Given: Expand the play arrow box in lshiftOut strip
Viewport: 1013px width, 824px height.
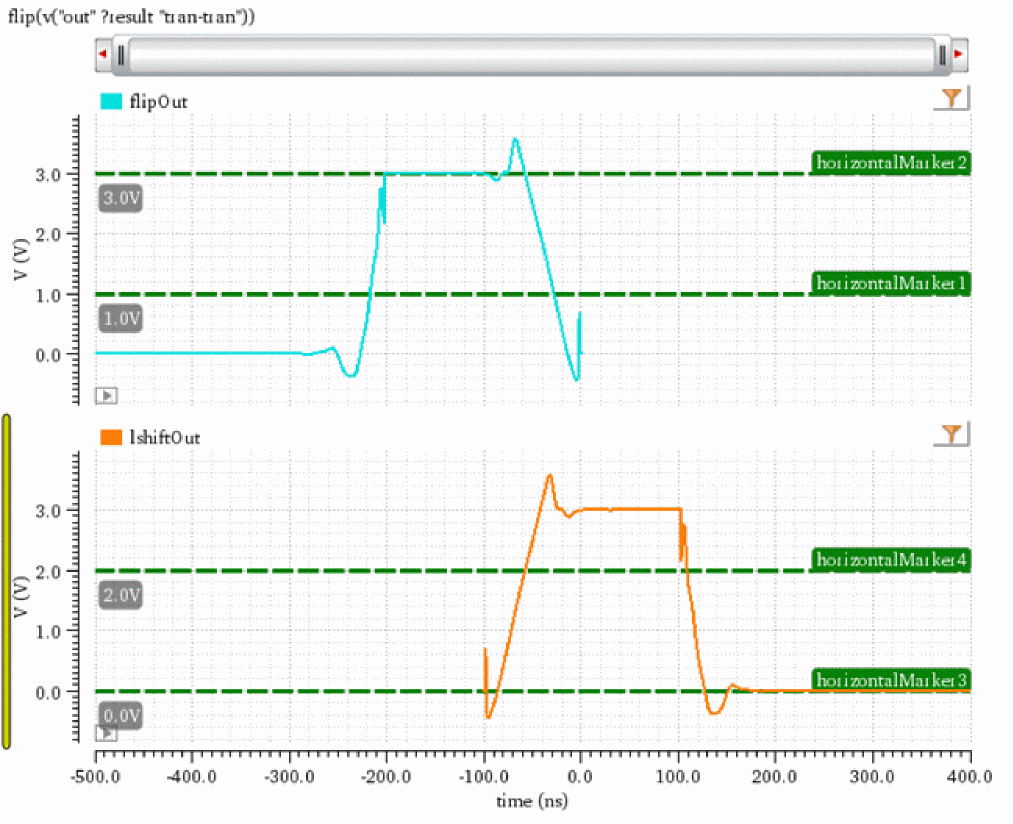Looking at the screenshot, I should [x=107, y=733].
